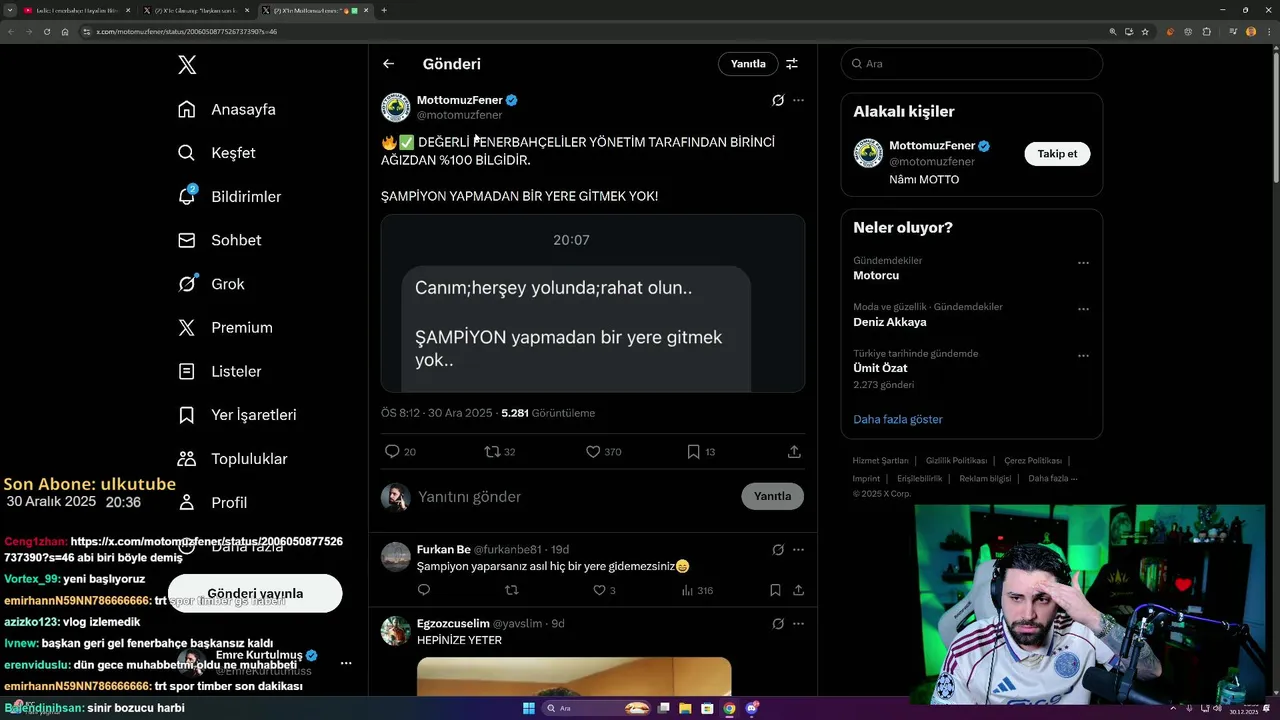Open account options next to Emre Kurtulmuş
1280x720 pixels.
(346, 663)
